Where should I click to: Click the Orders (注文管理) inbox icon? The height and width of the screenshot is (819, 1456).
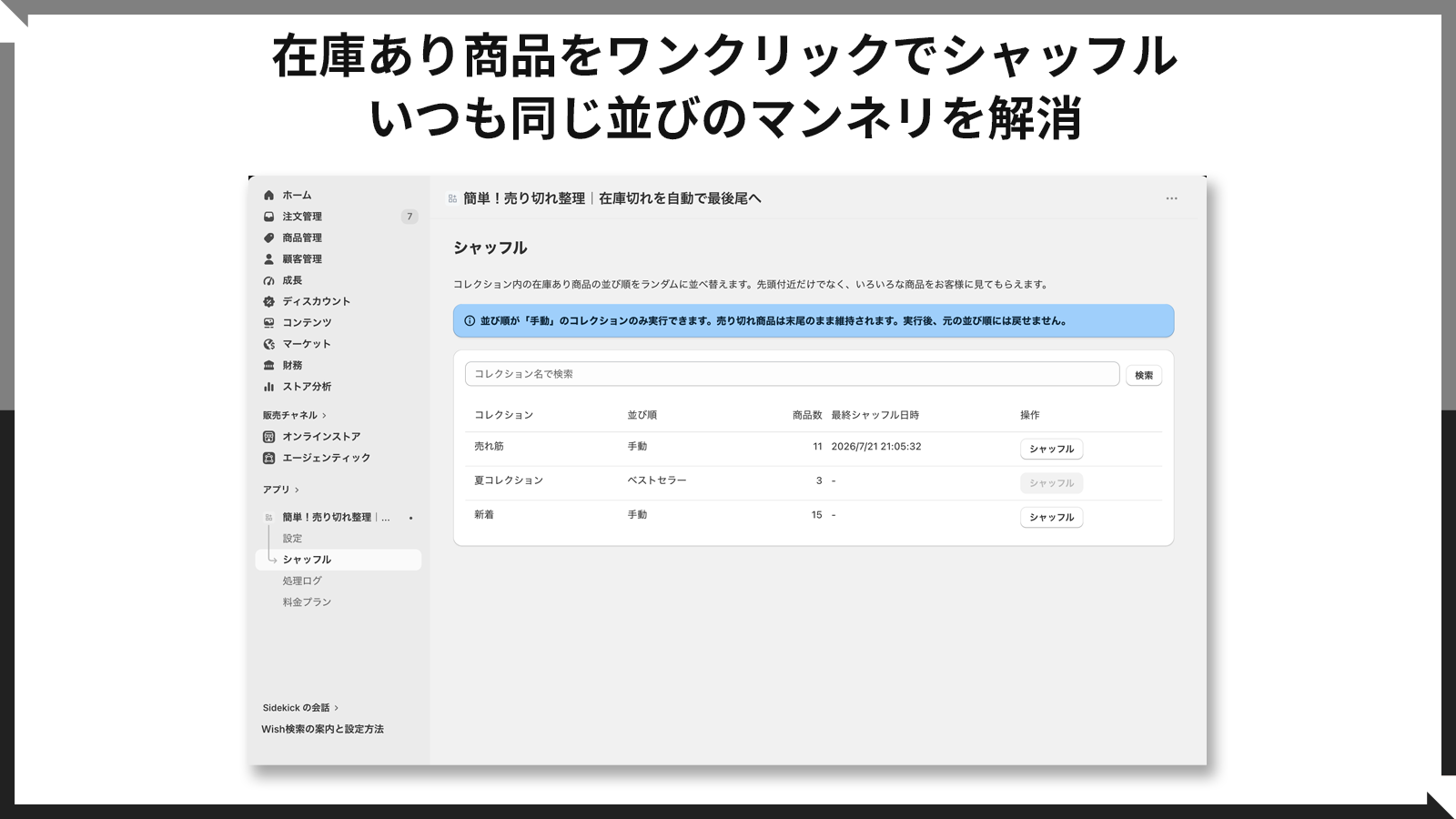pyautogui.click(x=268, y=217)
